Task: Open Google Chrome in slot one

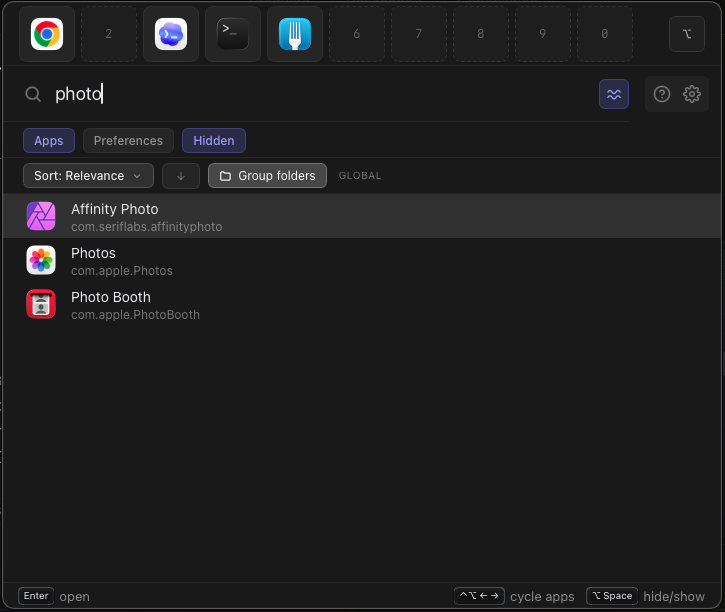Action: (47, 34)
